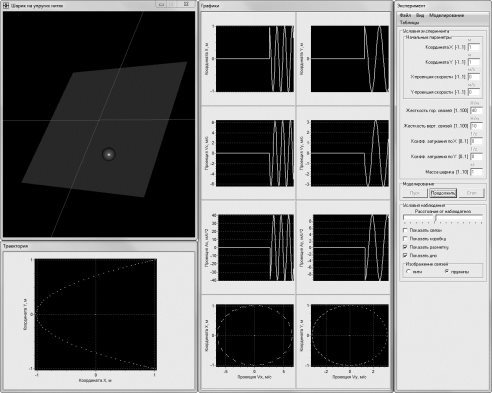
Task: Open the Таблицы menu
Action: click(x=409, y=22)
